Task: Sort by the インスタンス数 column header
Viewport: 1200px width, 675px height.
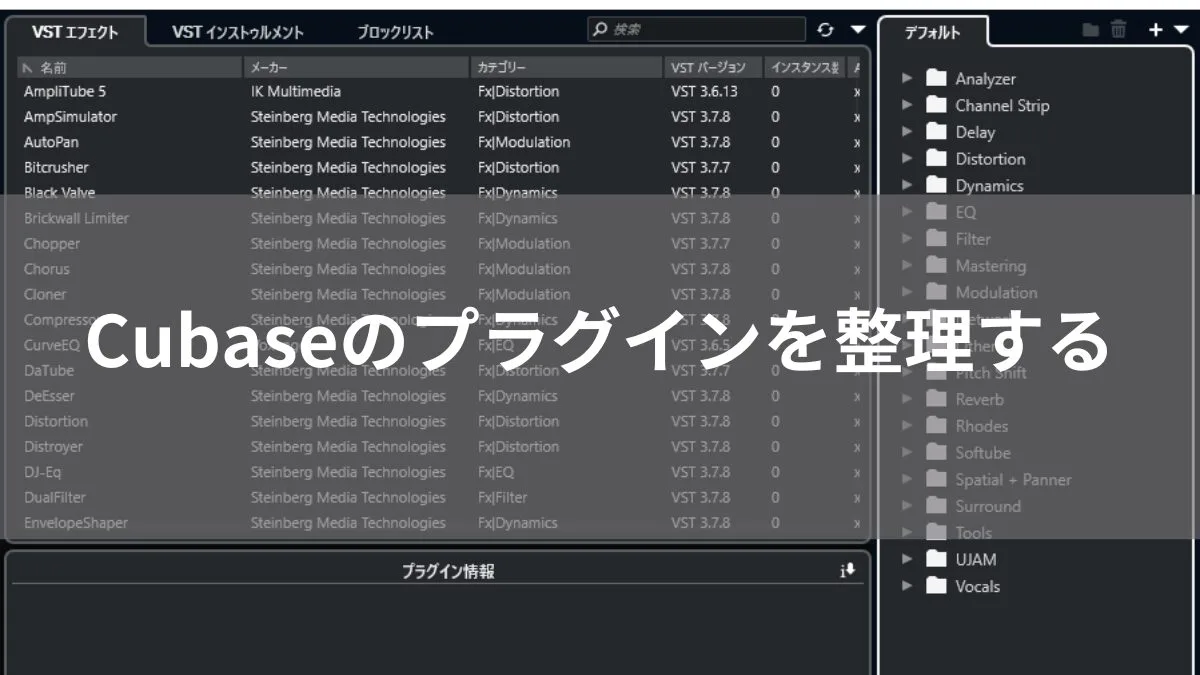Action: [805, 67]
